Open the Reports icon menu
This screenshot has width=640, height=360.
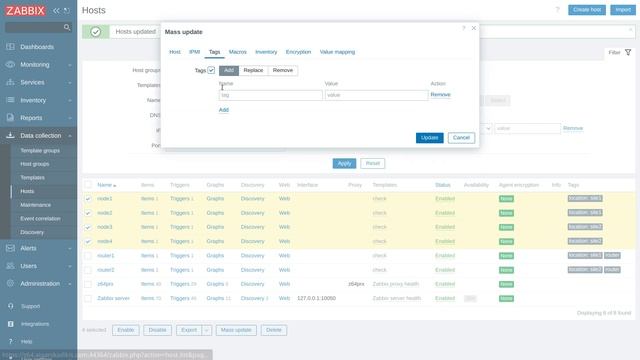10,118
